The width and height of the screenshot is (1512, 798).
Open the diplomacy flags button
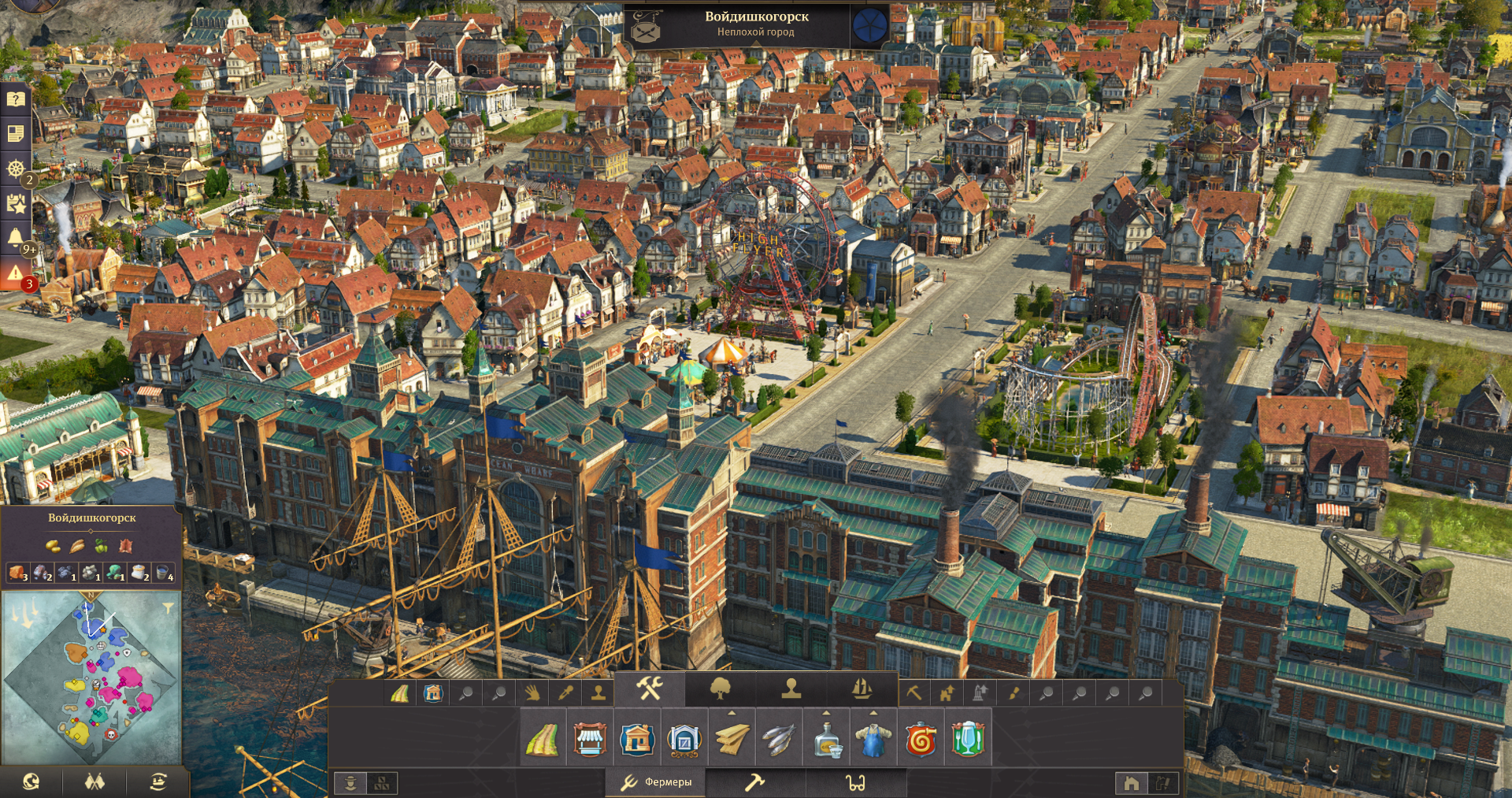(x=94, y=781)
